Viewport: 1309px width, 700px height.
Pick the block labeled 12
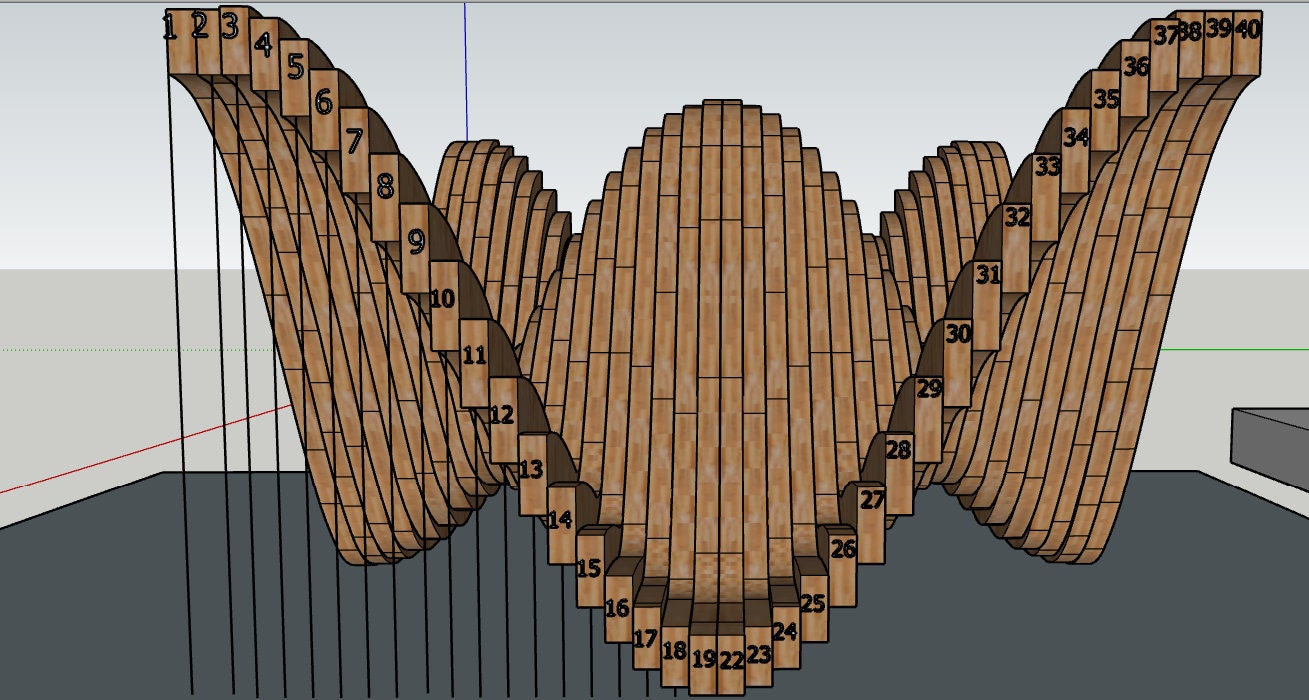[x=503, y=419]
